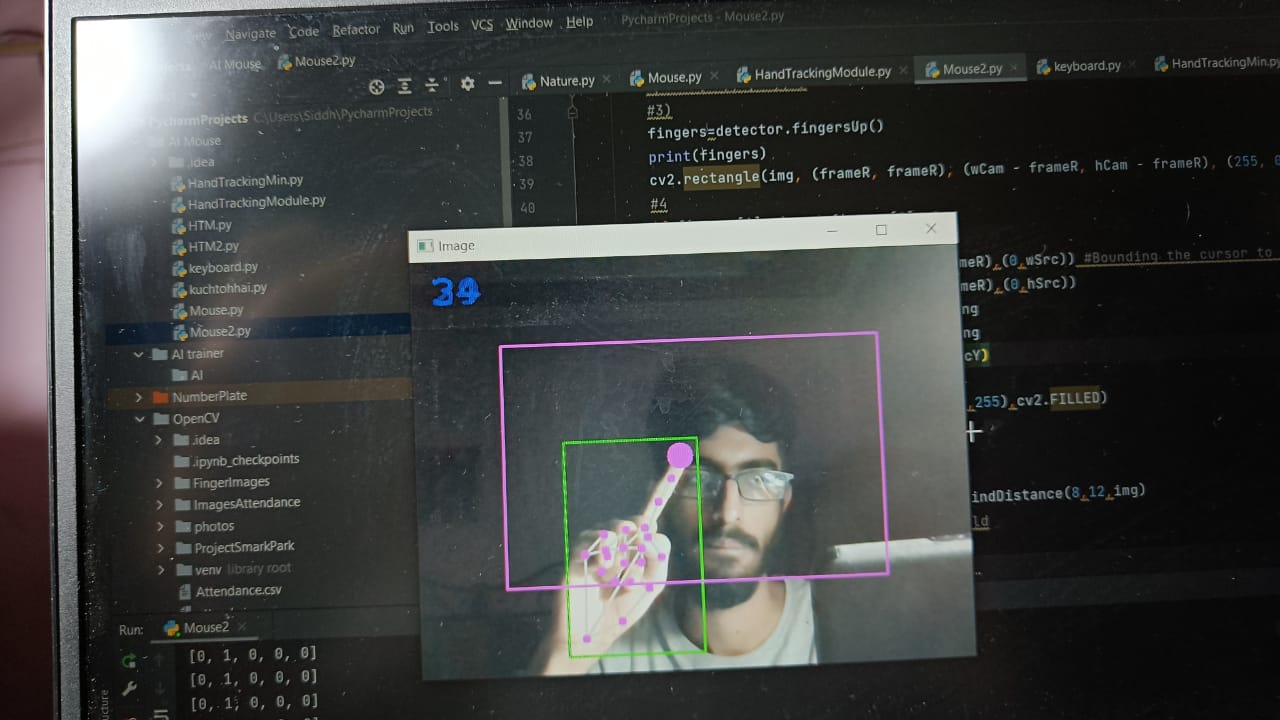Expand the NumberPlate folder
The width and height of the screenshot is (1280, 720).
pyautogui.click(x=140, y=396)
